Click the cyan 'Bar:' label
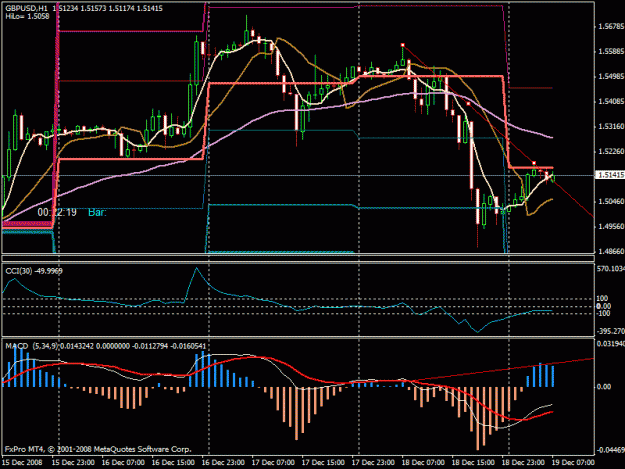Viewport: 625px width, 469px height. pyautogui.click(x=97, y=212)
